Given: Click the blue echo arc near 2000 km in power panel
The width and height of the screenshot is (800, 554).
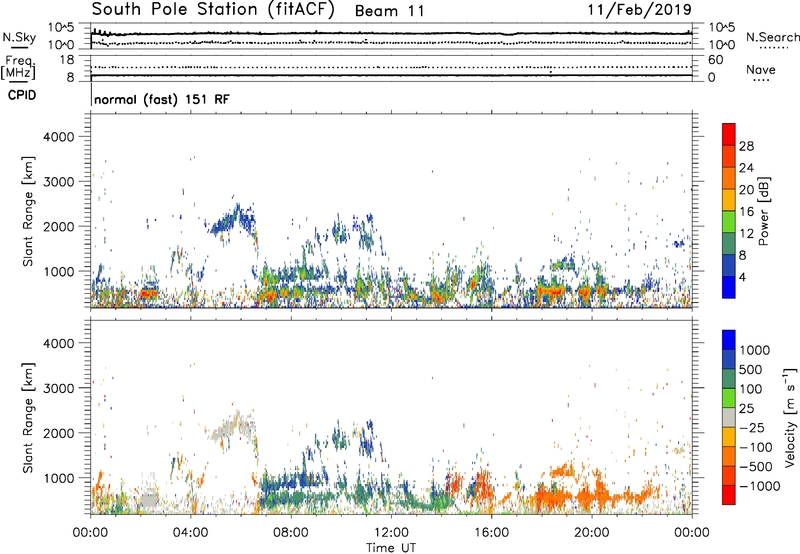Looking at the screenshot, I should (x=232, y=219).
